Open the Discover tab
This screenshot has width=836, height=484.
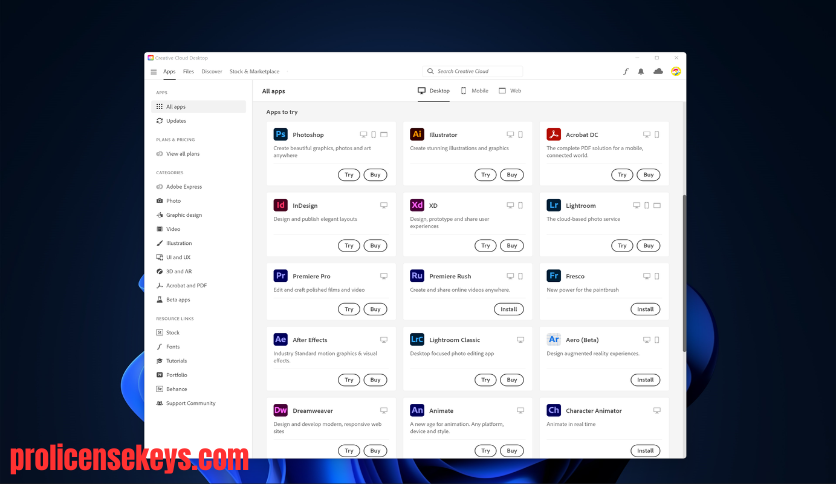(x=212, y=71)
